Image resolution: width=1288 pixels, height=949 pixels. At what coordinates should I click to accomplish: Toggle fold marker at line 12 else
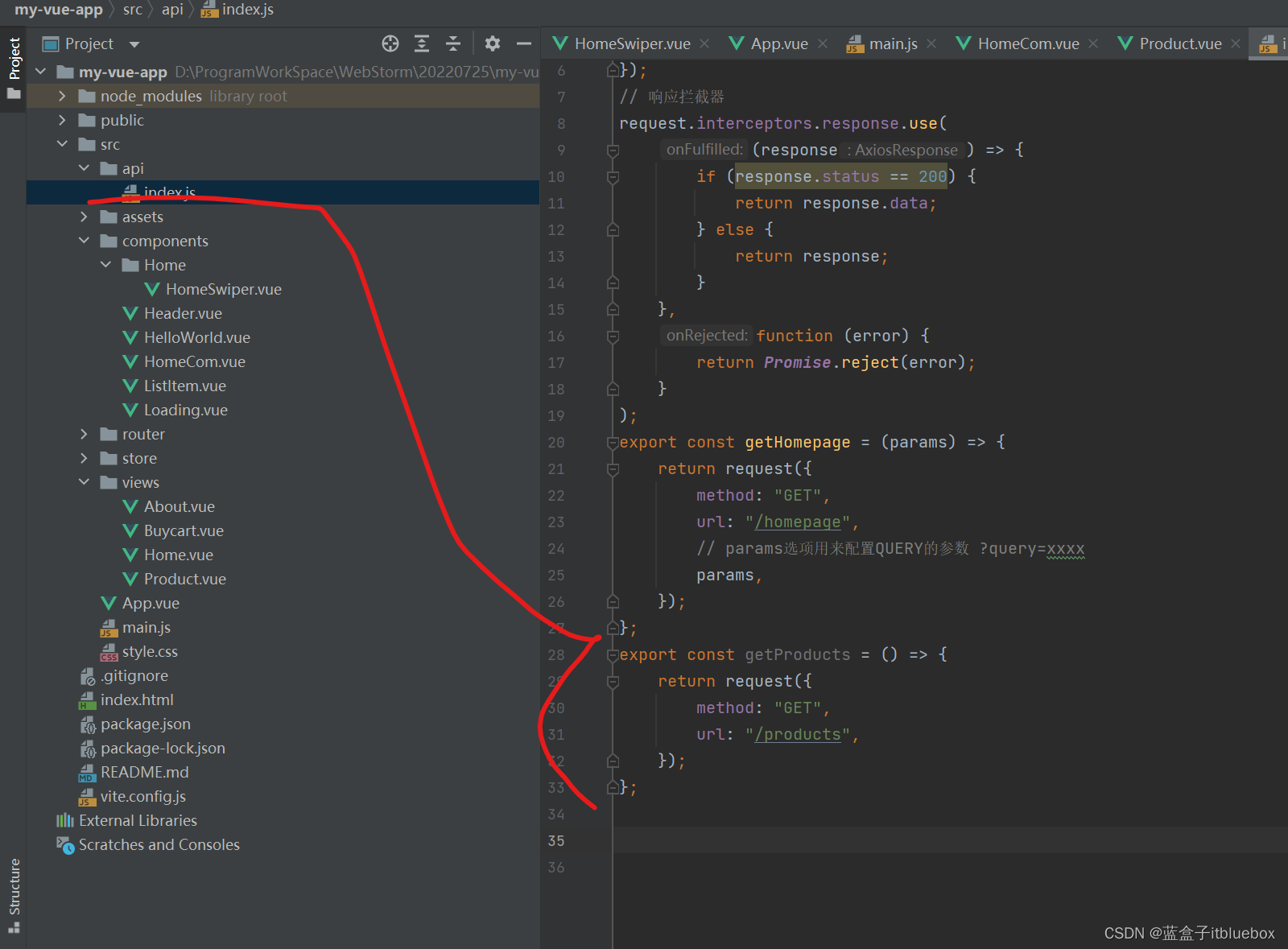point(613,230)
